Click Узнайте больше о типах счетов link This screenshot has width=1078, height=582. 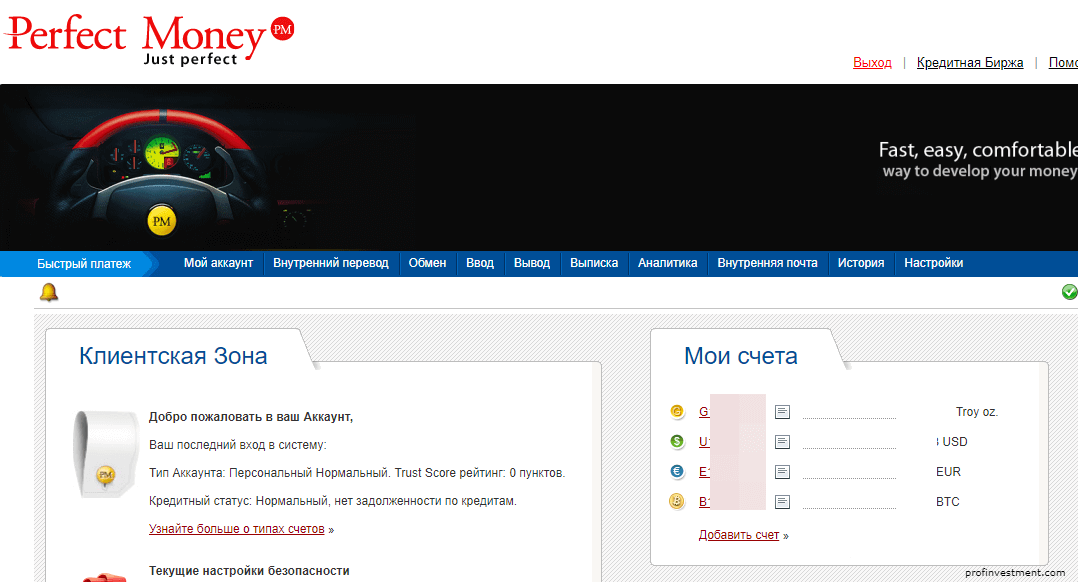pyautogui.click(x=236, y=529)
